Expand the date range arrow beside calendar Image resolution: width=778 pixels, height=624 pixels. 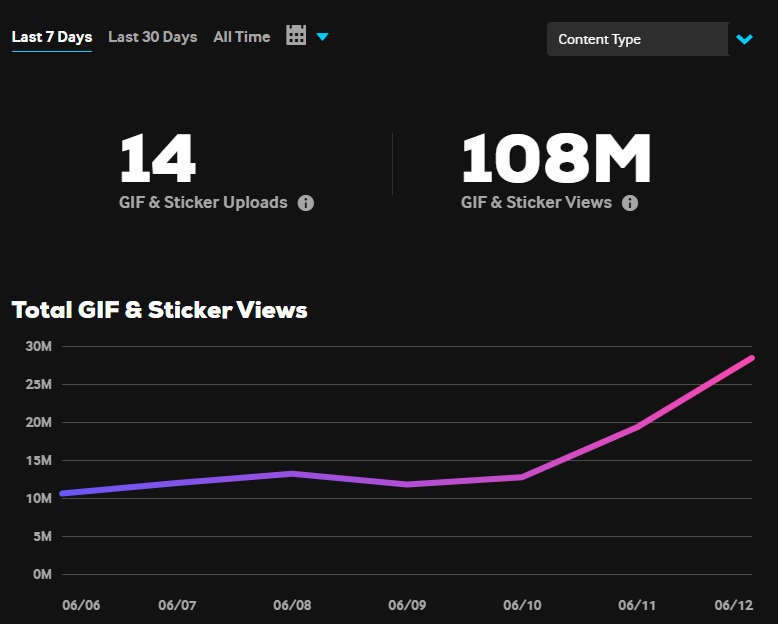[323, 37]
